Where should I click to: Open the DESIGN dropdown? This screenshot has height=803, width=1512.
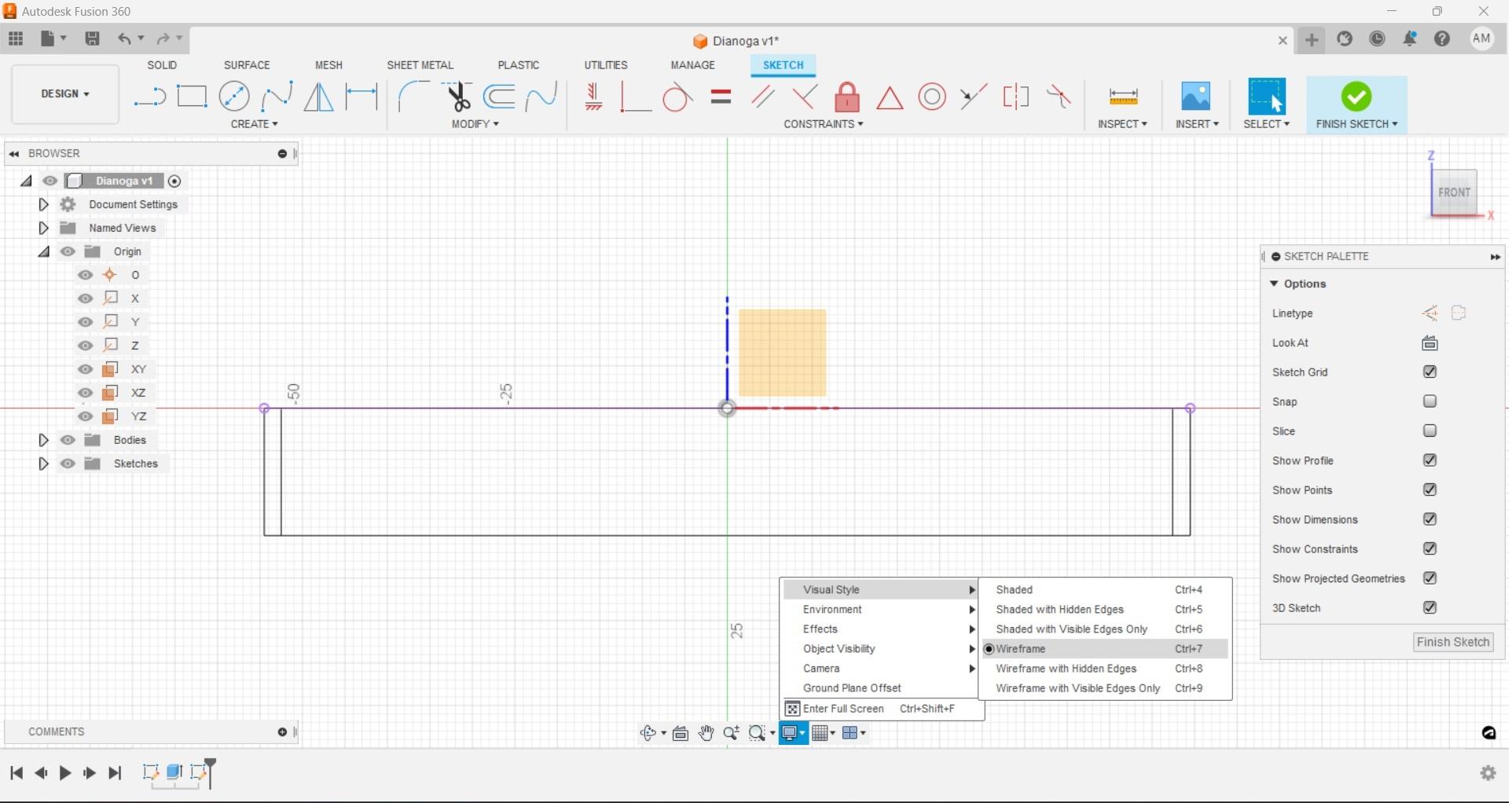(x=64, y=93)
